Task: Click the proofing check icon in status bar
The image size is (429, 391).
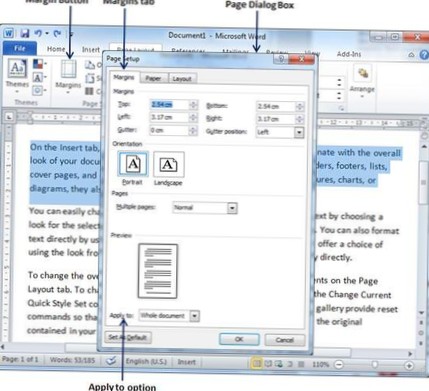Action: coord(111,361)
